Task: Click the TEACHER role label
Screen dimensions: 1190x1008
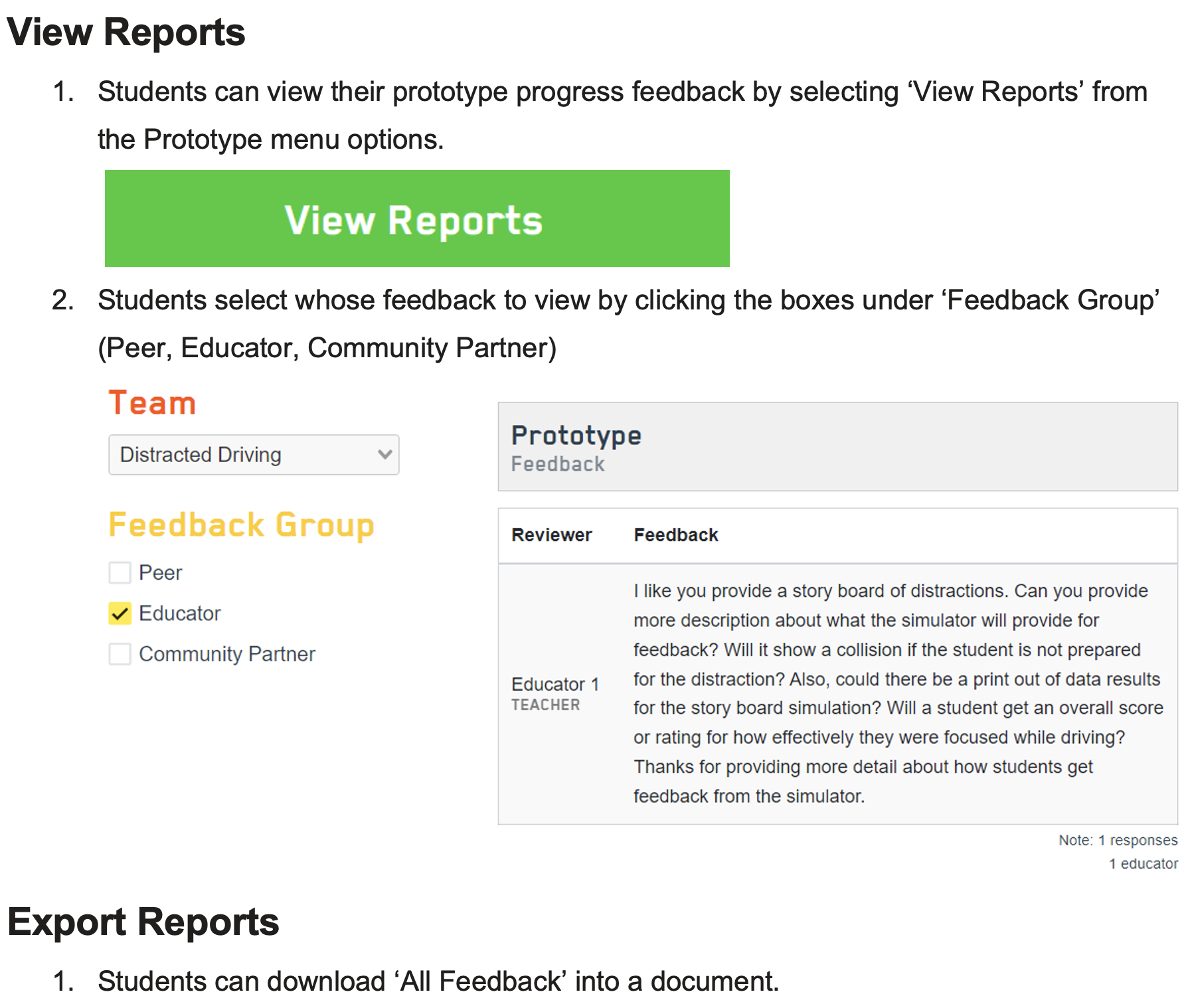Action: (x=545, y=705)
